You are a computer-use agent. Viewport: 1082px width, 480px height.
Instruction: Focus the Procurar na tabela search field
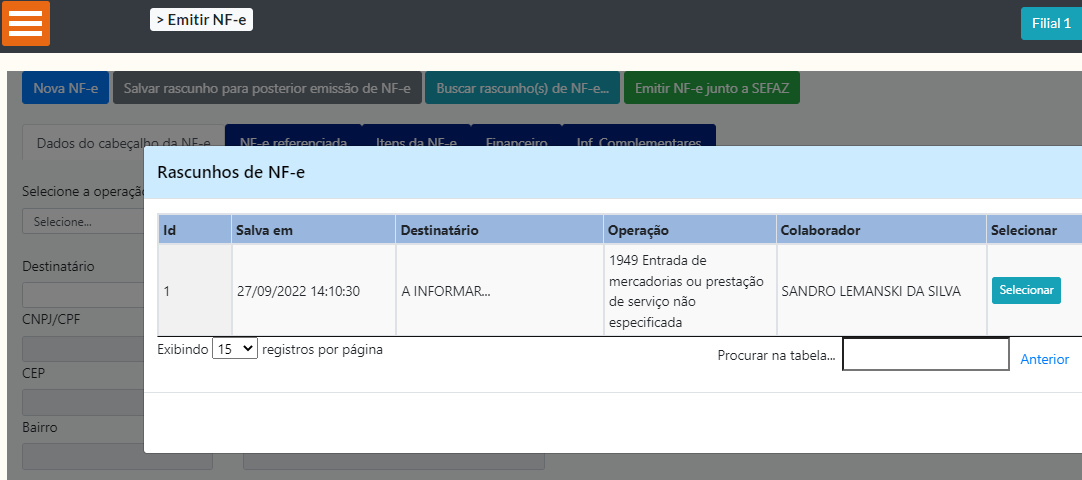(x=925, y=355)
